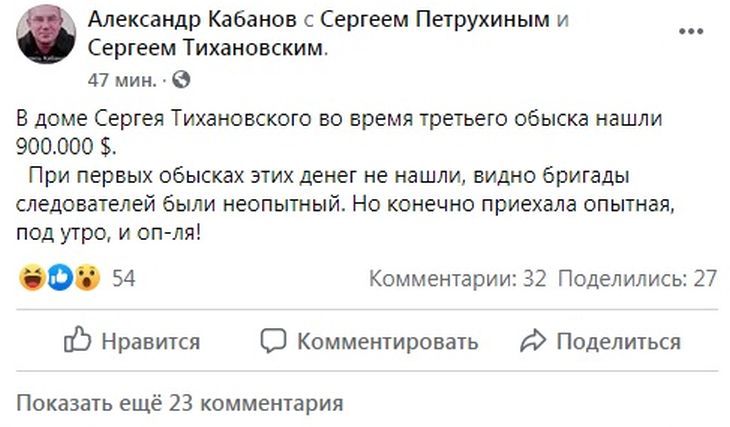Open the Поделились: 27 shares count
Screen dimensions: 730x427
tap(637, 279)
